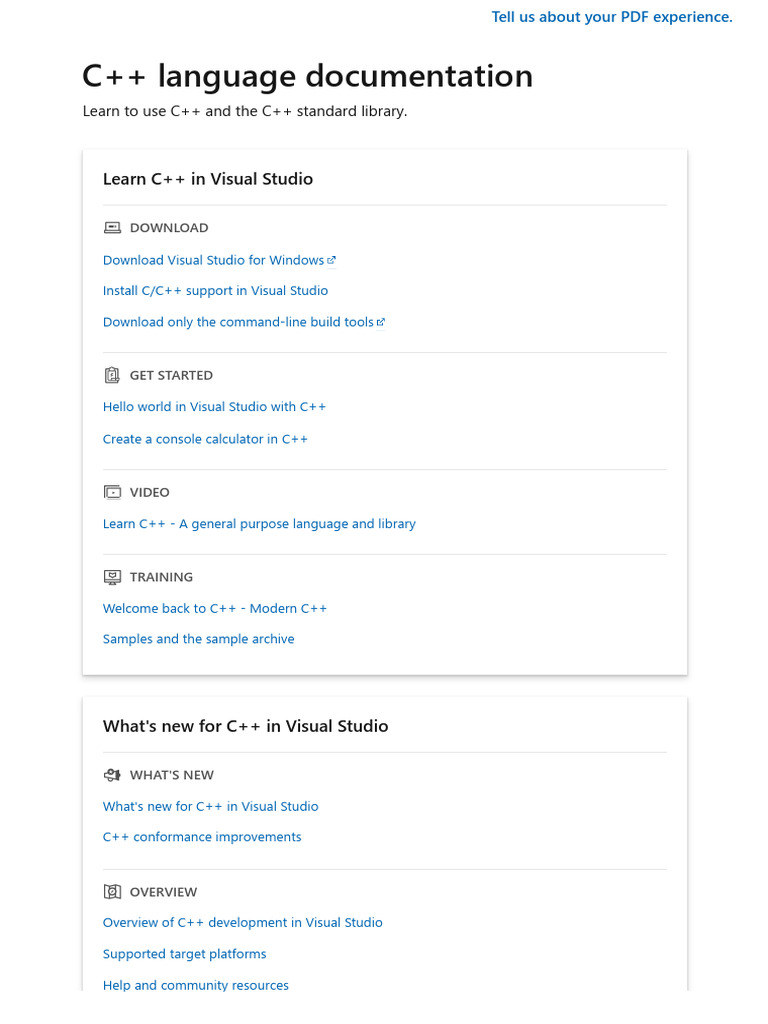Click the Training section icon
This screenshot has width=768, height=1024.
[112, 577]
